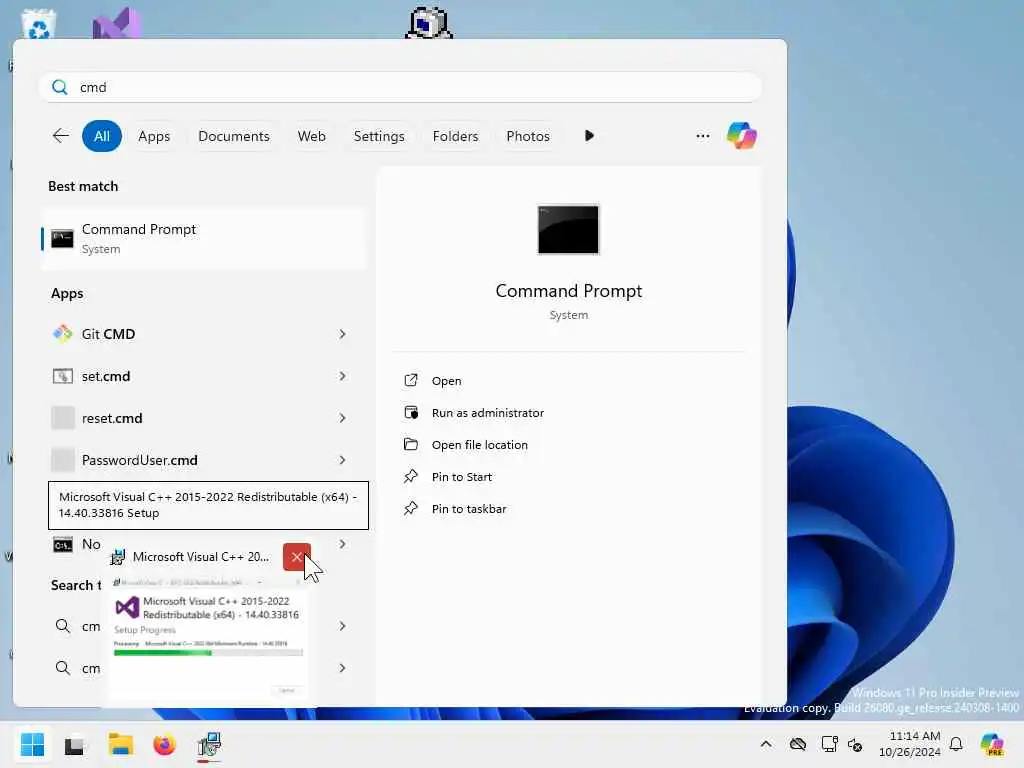Viewport: 1024px width, 768px height.
Task: Click the set.cmd file icon
Action: point(63,376)
